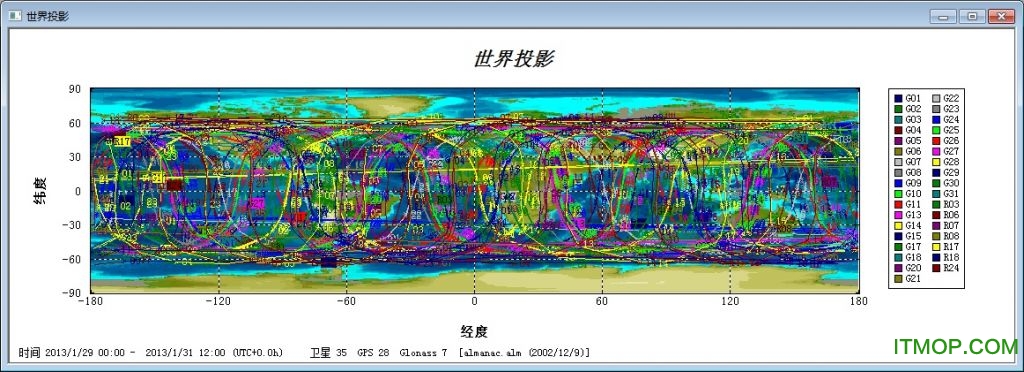Click the GPS 28 status entry
Screen dimensions: 1024x372
point(373,353)
